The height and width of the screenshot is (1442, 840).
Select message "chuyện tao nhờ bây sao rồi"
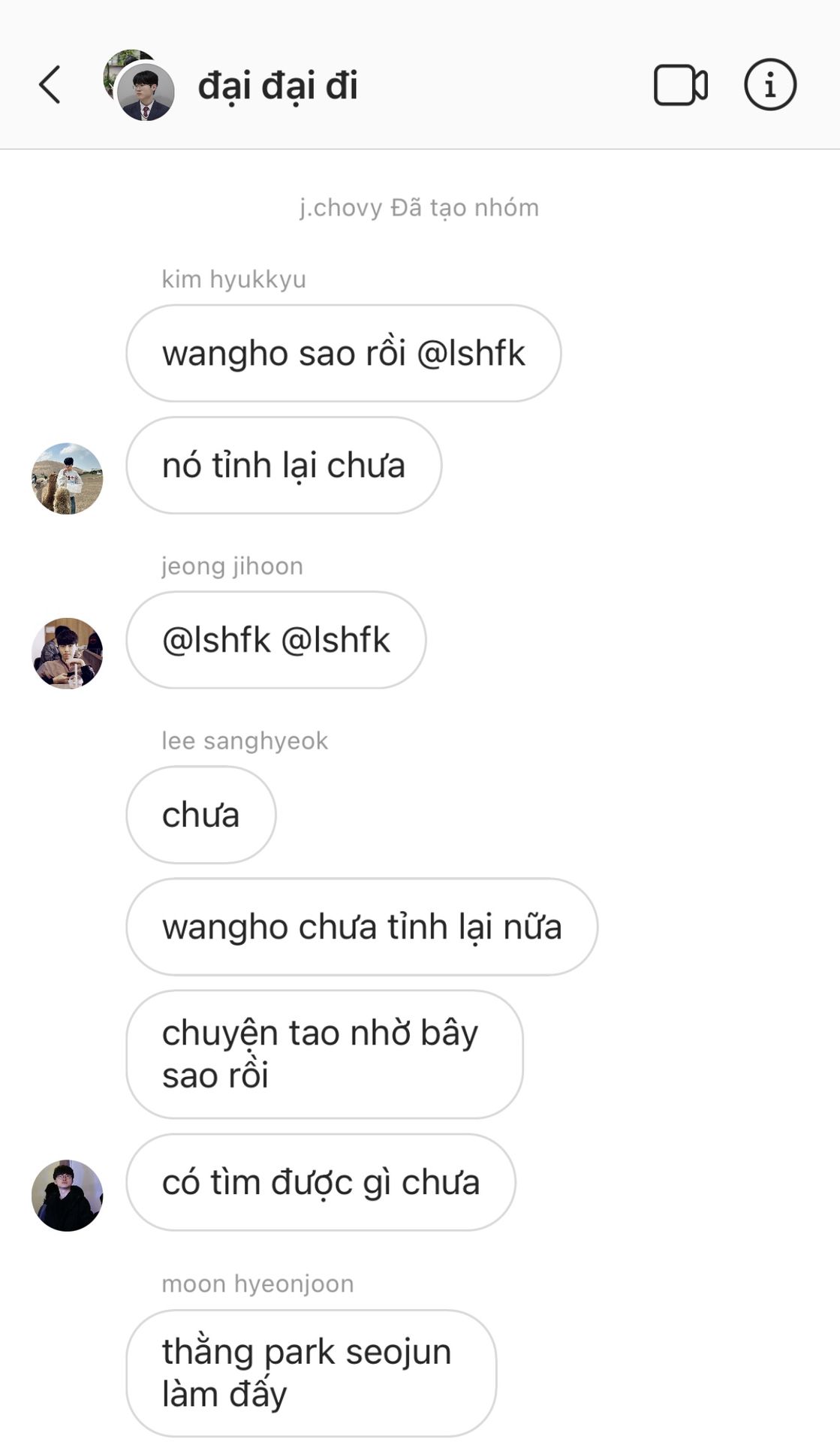click(x=324, y=1054)
